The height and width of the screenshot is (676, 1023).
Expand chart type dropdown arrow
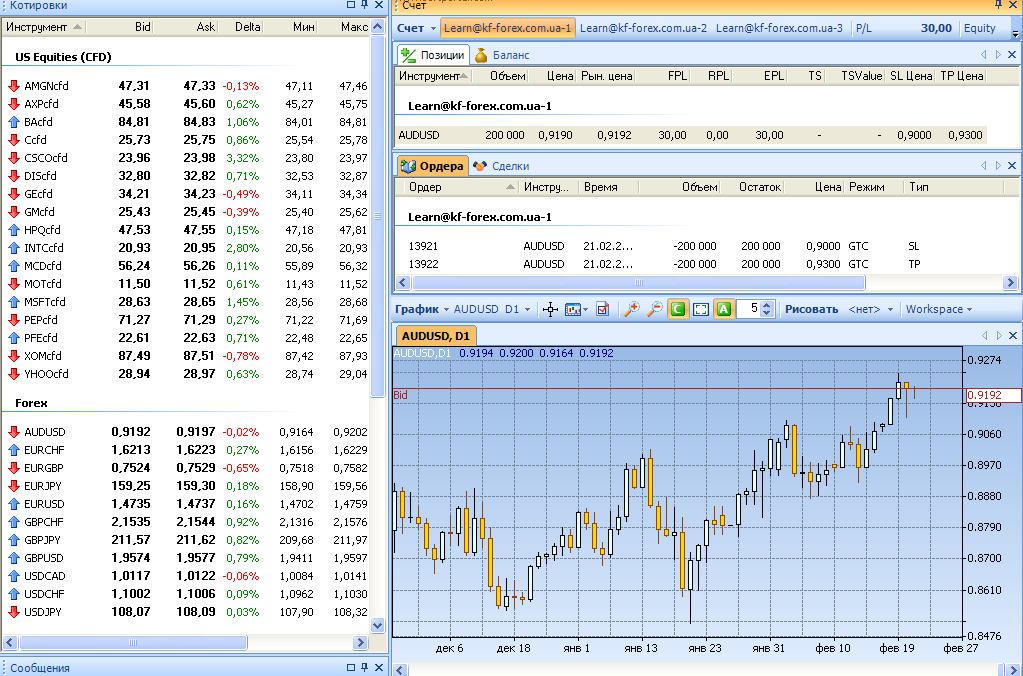click(585, 310)
